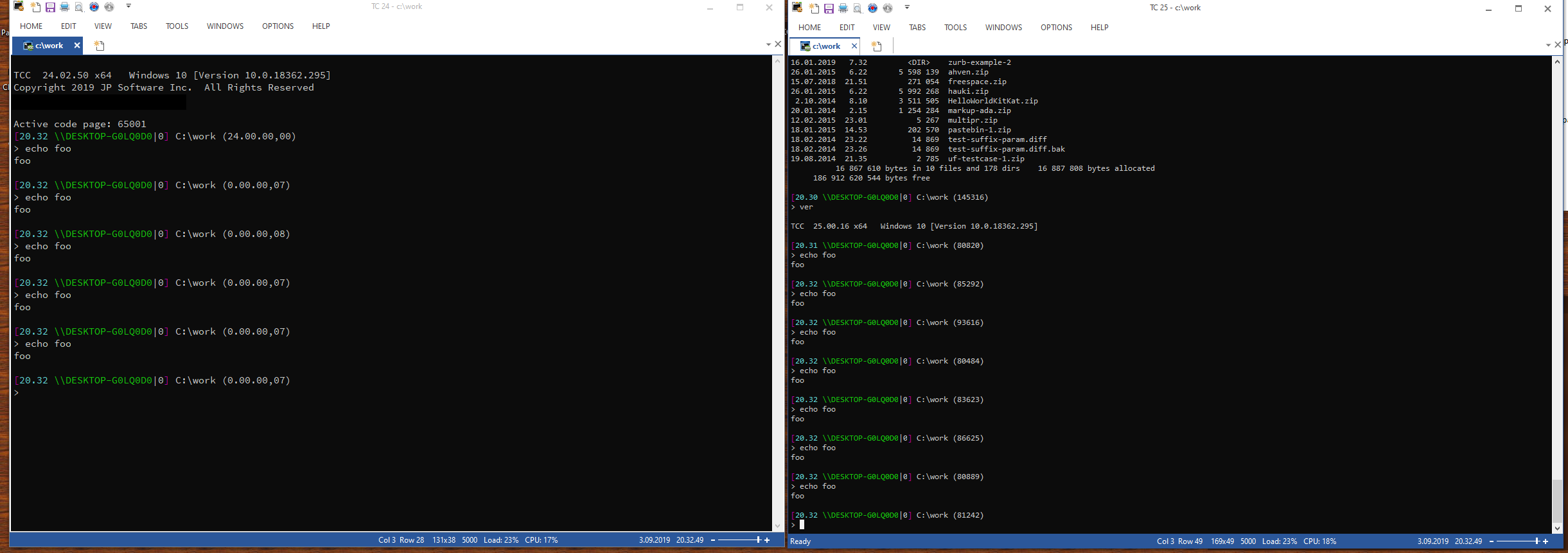
Task: Open the OPTIONS menu in TC 25
Action: click(x=1056, y=28)
